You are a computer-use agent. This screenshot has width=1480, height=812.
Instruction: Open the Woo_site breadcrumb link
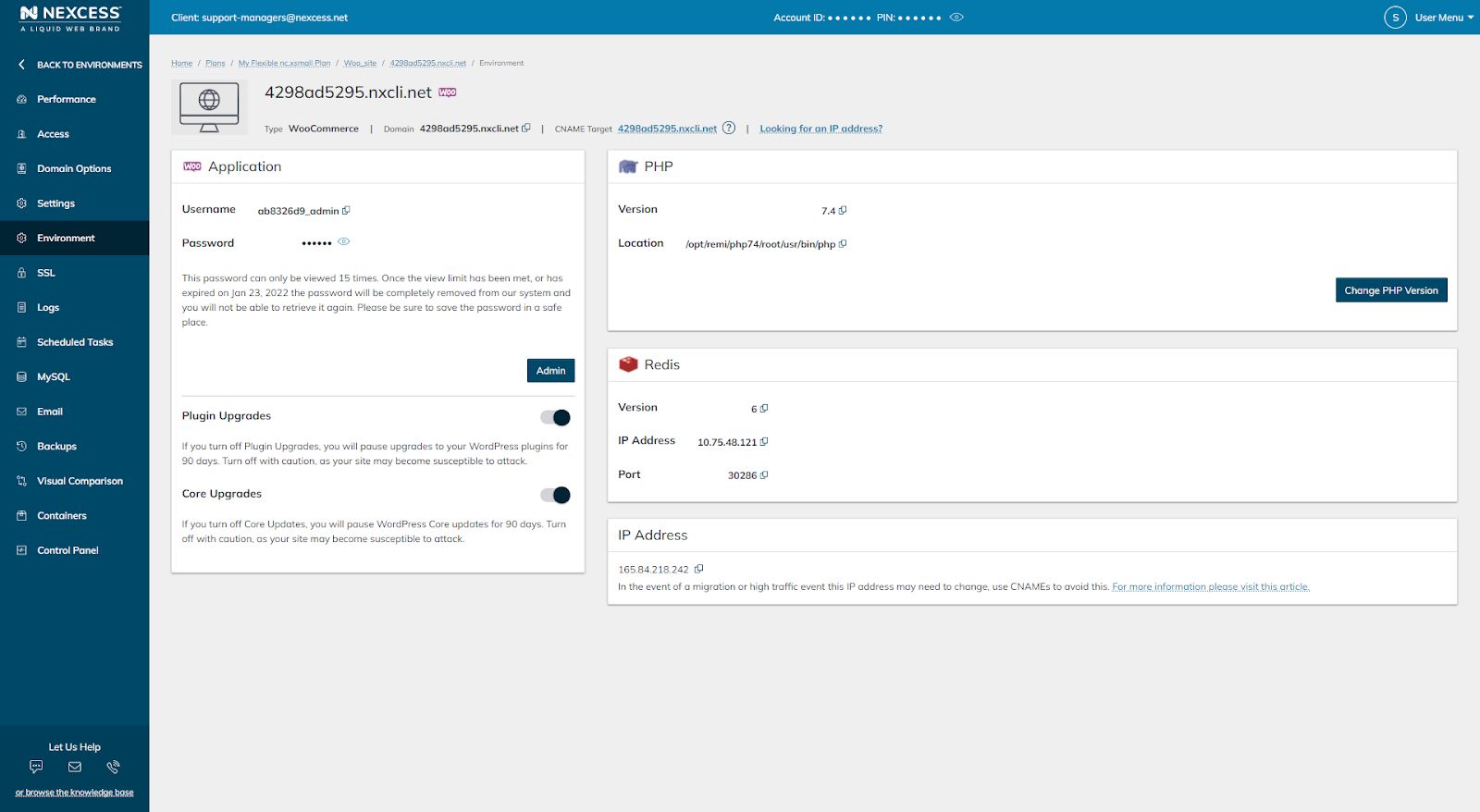pyautogui.click(x=360, y=63)
